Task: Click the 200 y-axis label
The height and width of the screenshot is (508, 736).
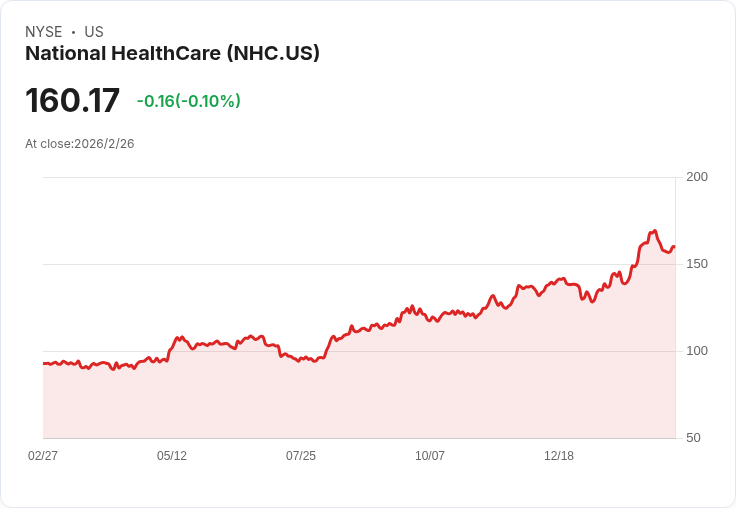Action: click(697, 177)
